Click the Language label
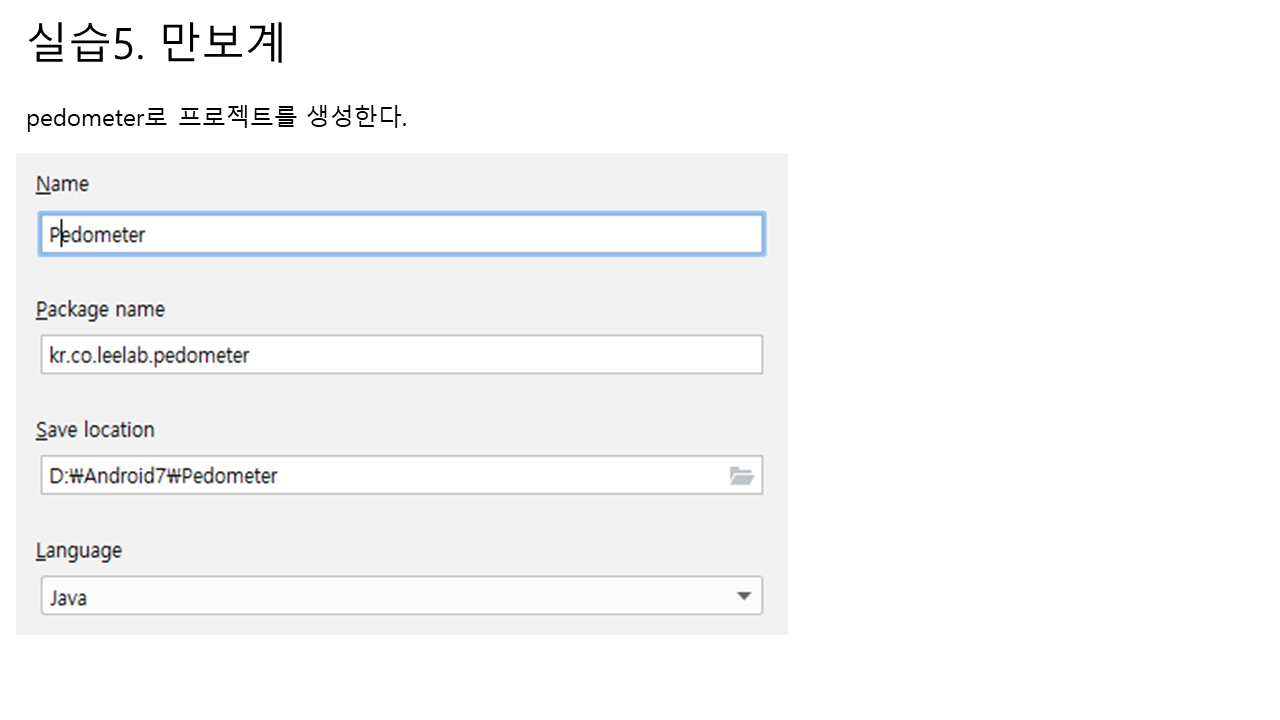 [78, 551]
